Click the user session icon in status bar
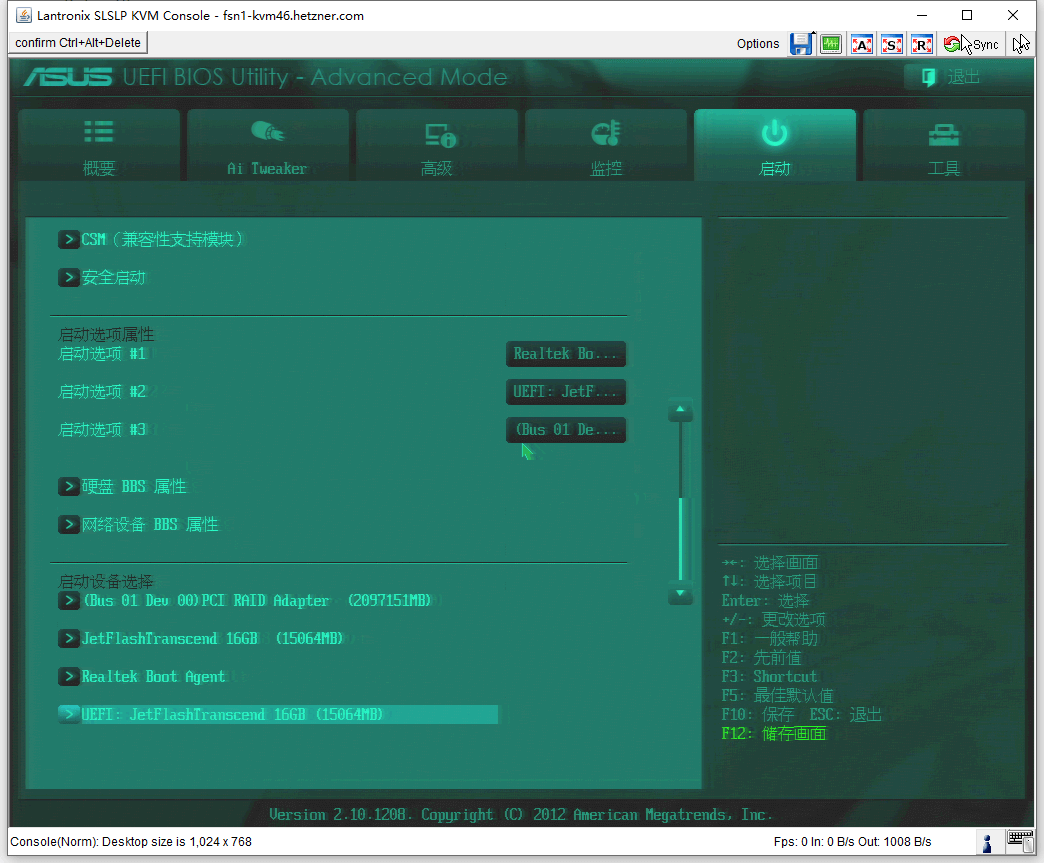 point(986,842)
